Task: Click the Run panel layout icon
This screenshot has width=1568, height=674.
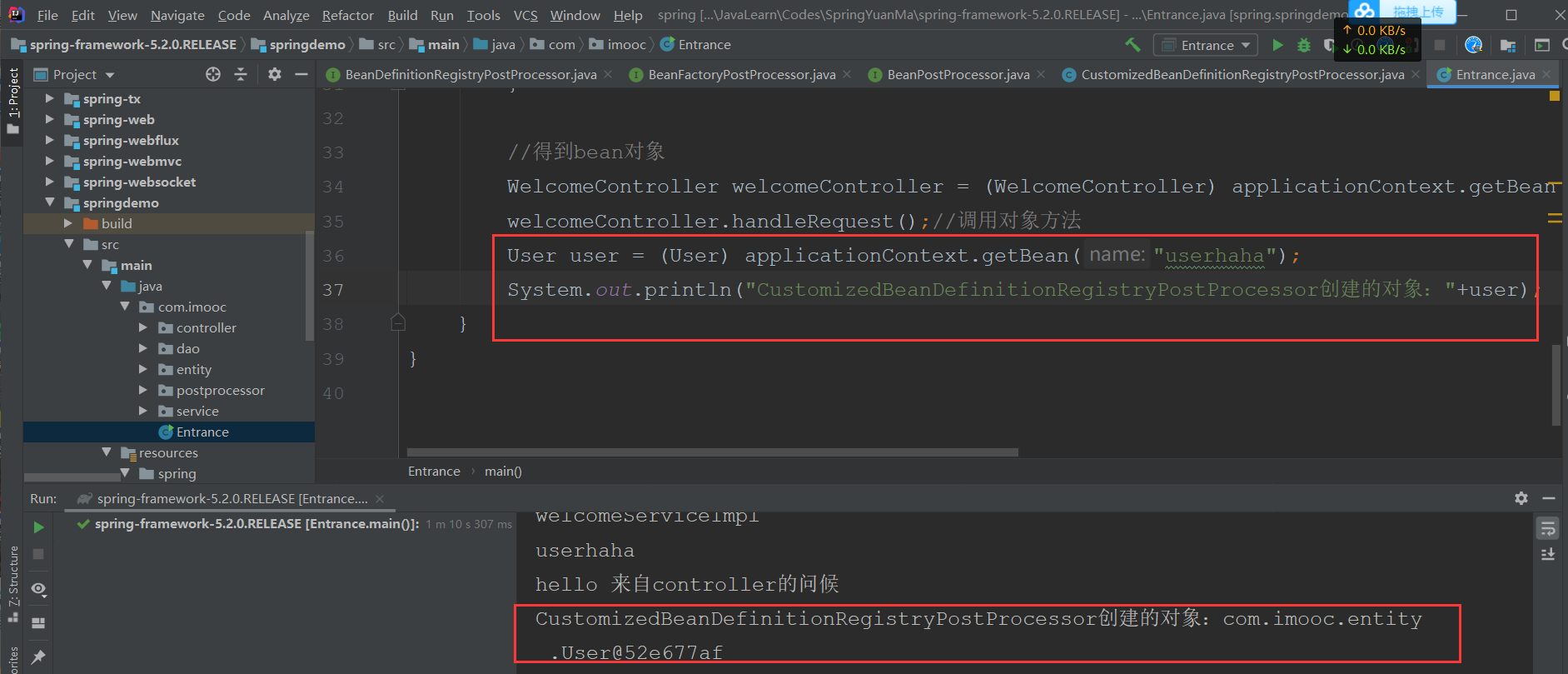Action: point(38,622)
